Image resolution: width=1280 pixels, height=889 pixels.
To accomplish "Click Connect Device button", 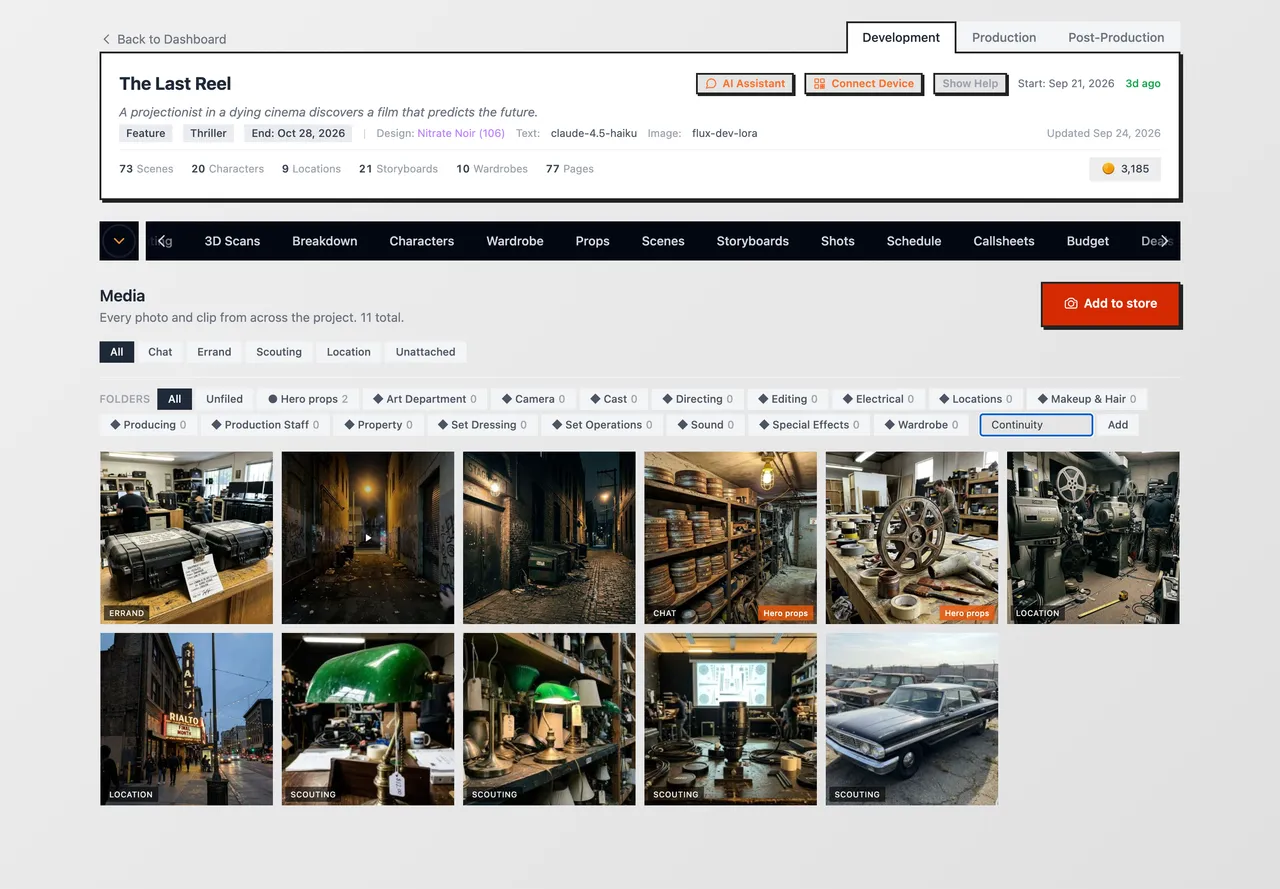I will tap(863, 83).
